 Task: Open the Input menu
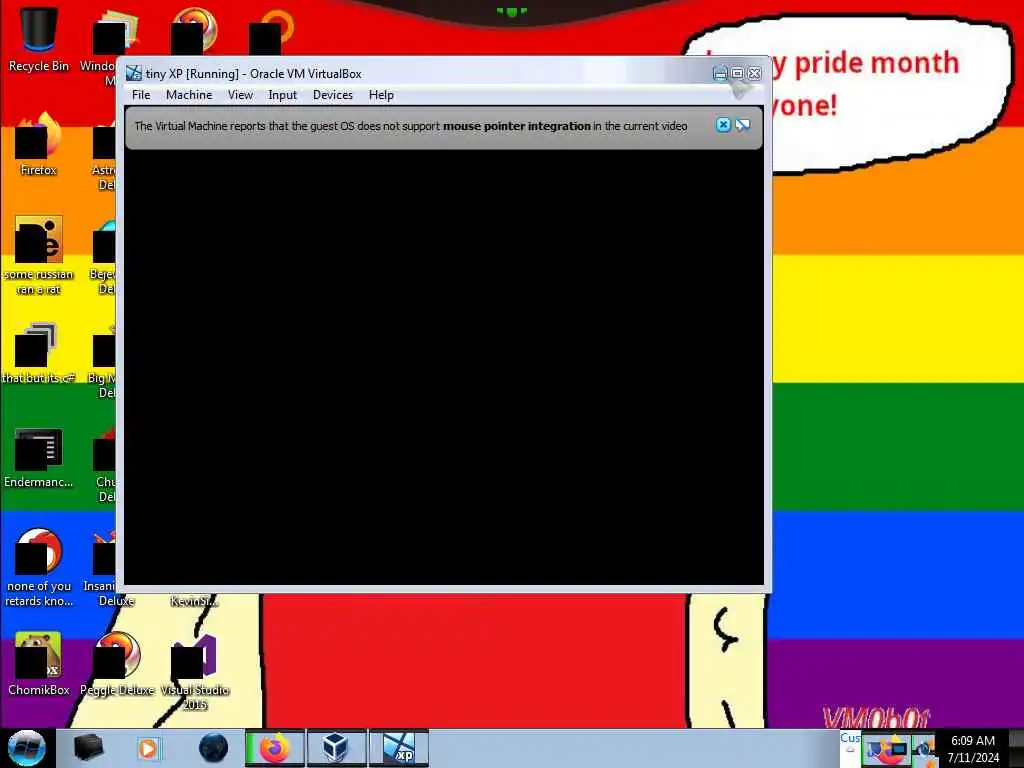tap(282, 95)
